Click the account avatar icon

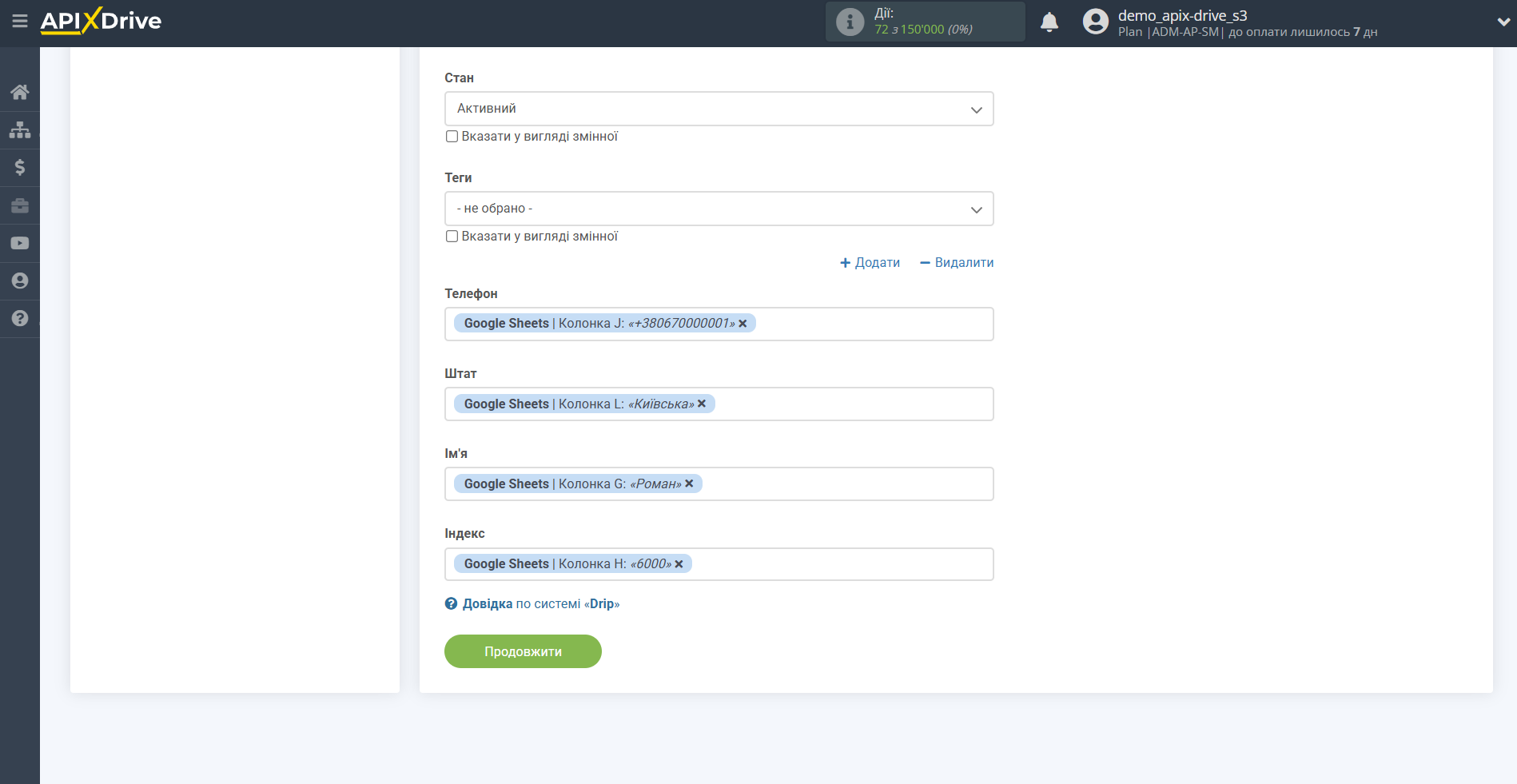click(x=1095, y=22)
